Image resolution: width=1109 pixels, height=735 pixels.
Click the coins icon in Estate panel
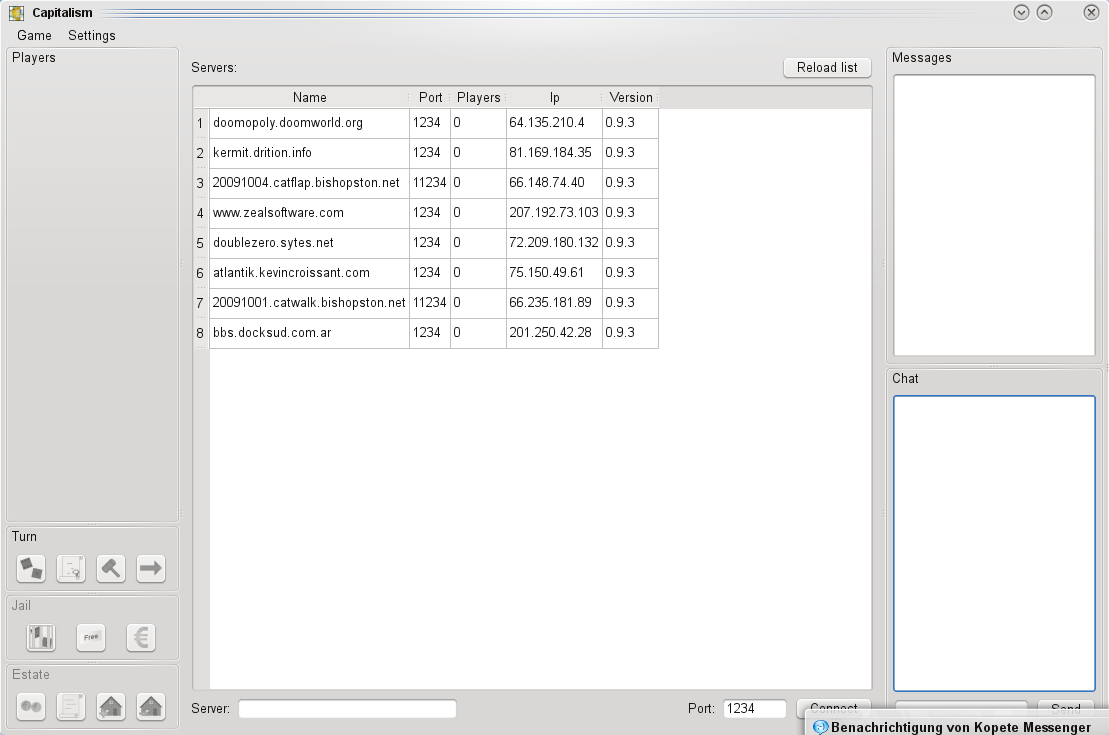pos(31,706)
